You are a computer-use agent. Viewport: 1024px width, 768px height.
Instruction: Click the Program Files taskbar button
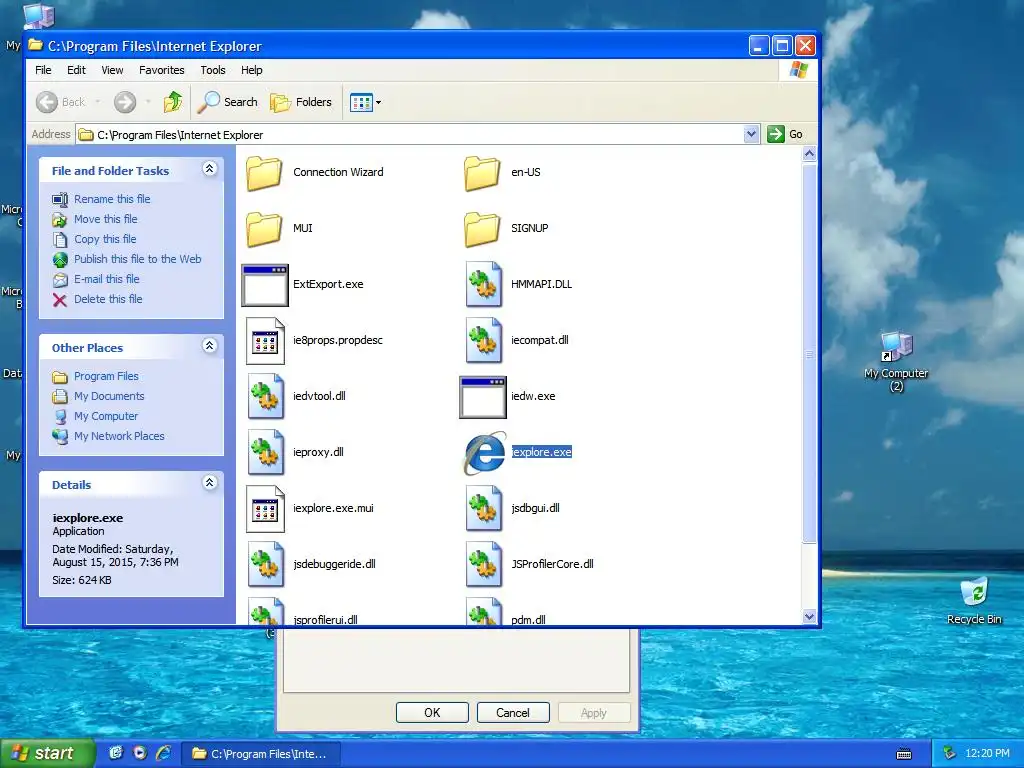[x=260, y=754]
